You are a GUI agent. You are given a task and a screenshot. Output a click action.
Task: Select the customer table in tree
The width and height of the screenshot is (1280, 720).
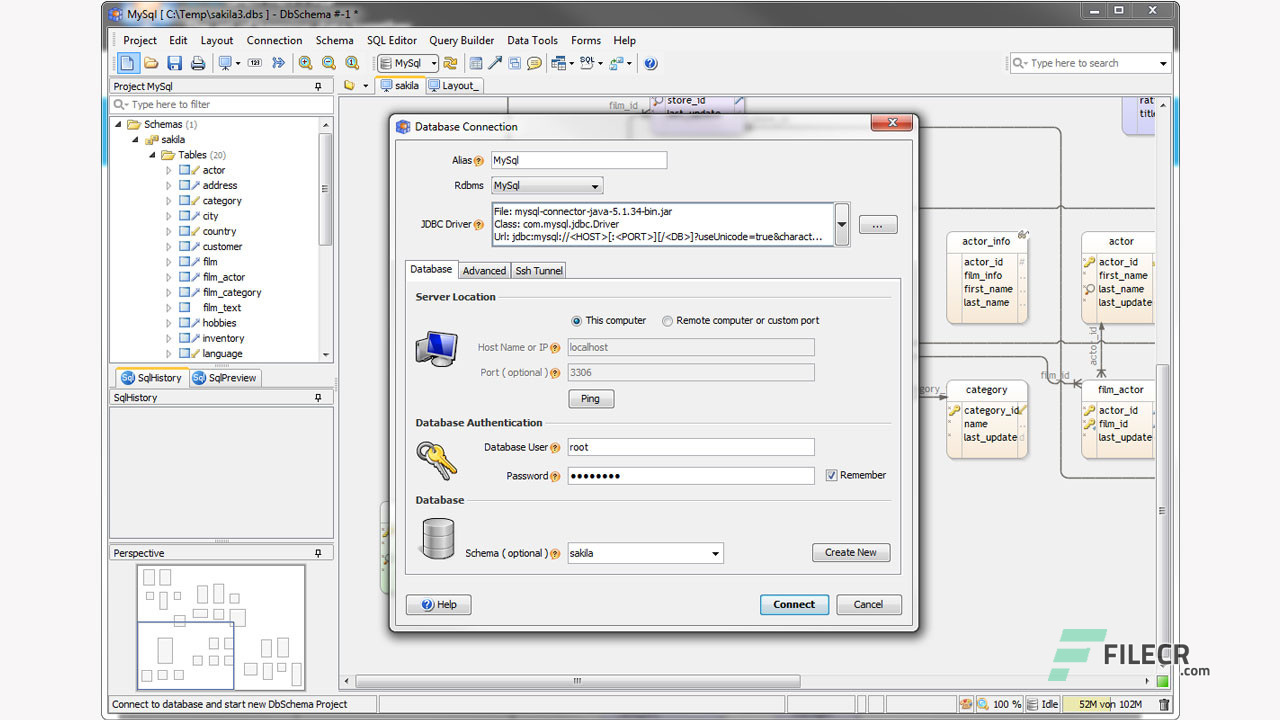coord(222,246)
